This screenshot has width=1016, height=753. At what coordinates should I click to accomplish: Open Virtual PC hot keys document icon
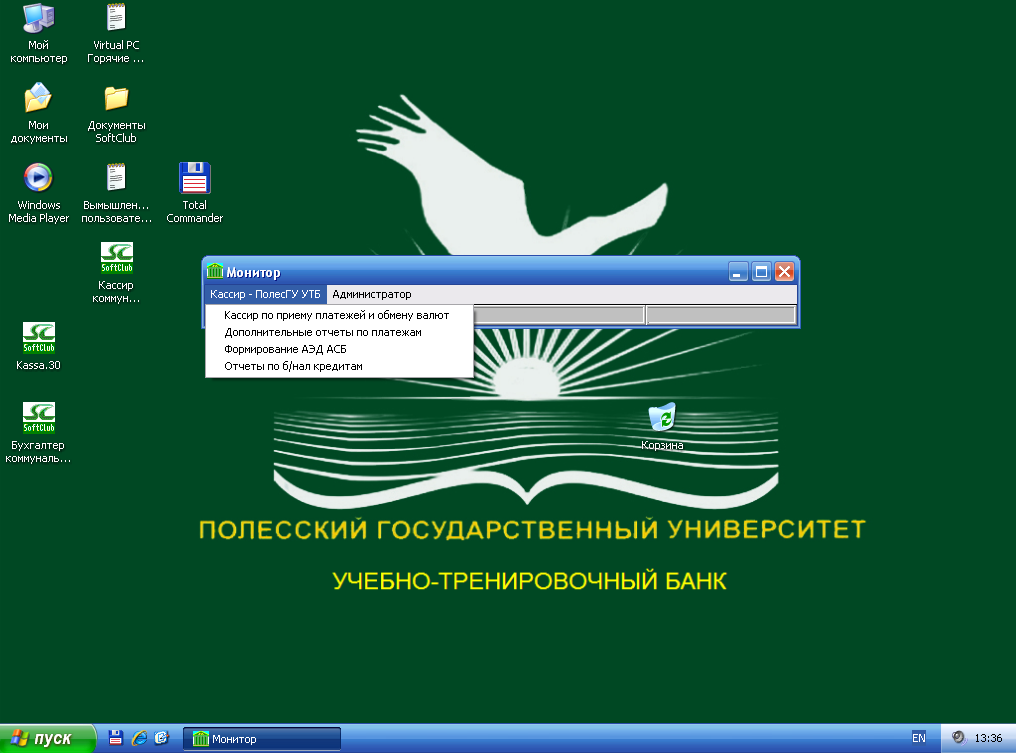click(x=116, y=34)
